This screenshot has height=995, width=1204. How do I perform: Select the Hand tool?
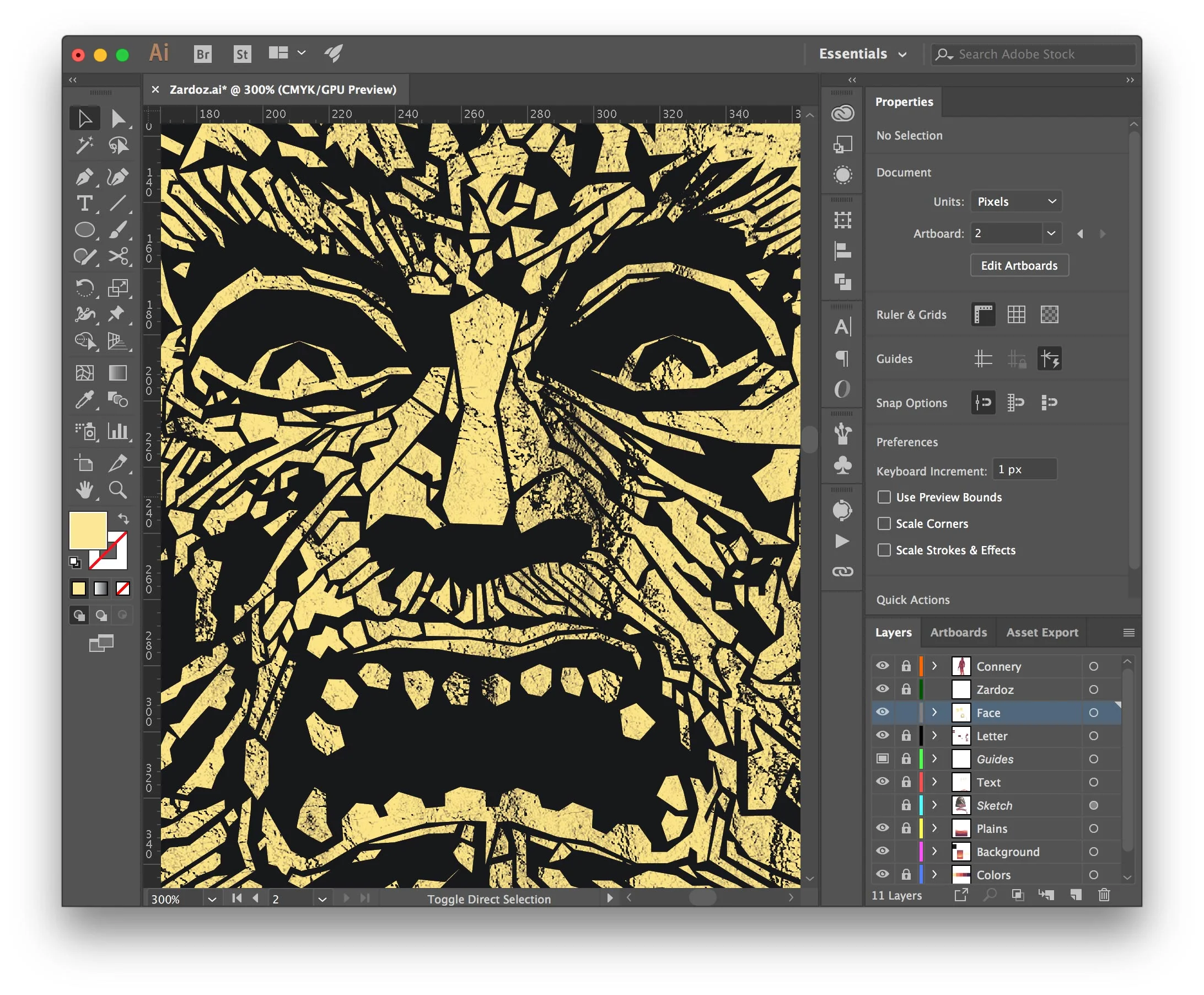pos(85,489)
